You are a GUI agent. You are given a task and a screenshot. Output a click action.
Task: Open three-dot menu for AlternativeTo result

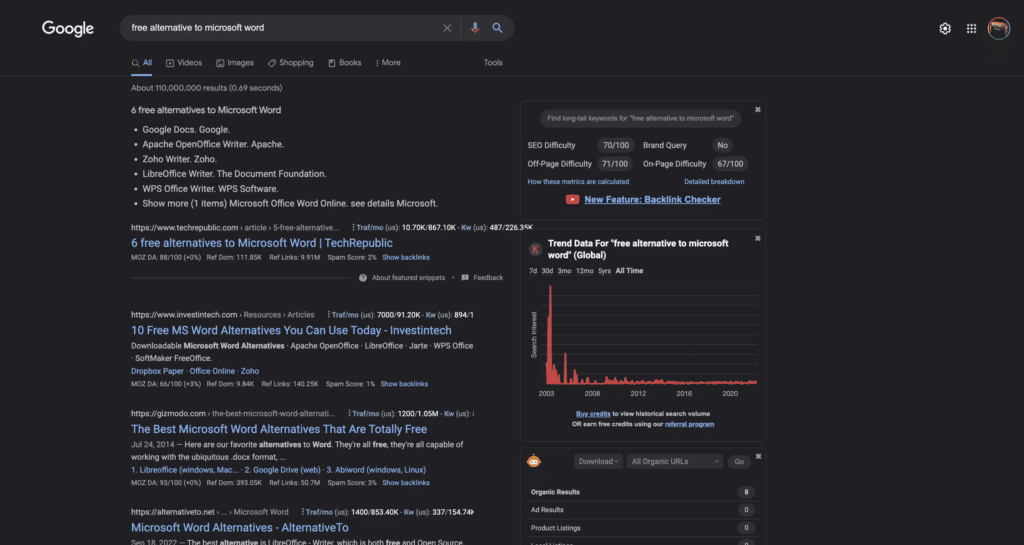coord(302,512)
